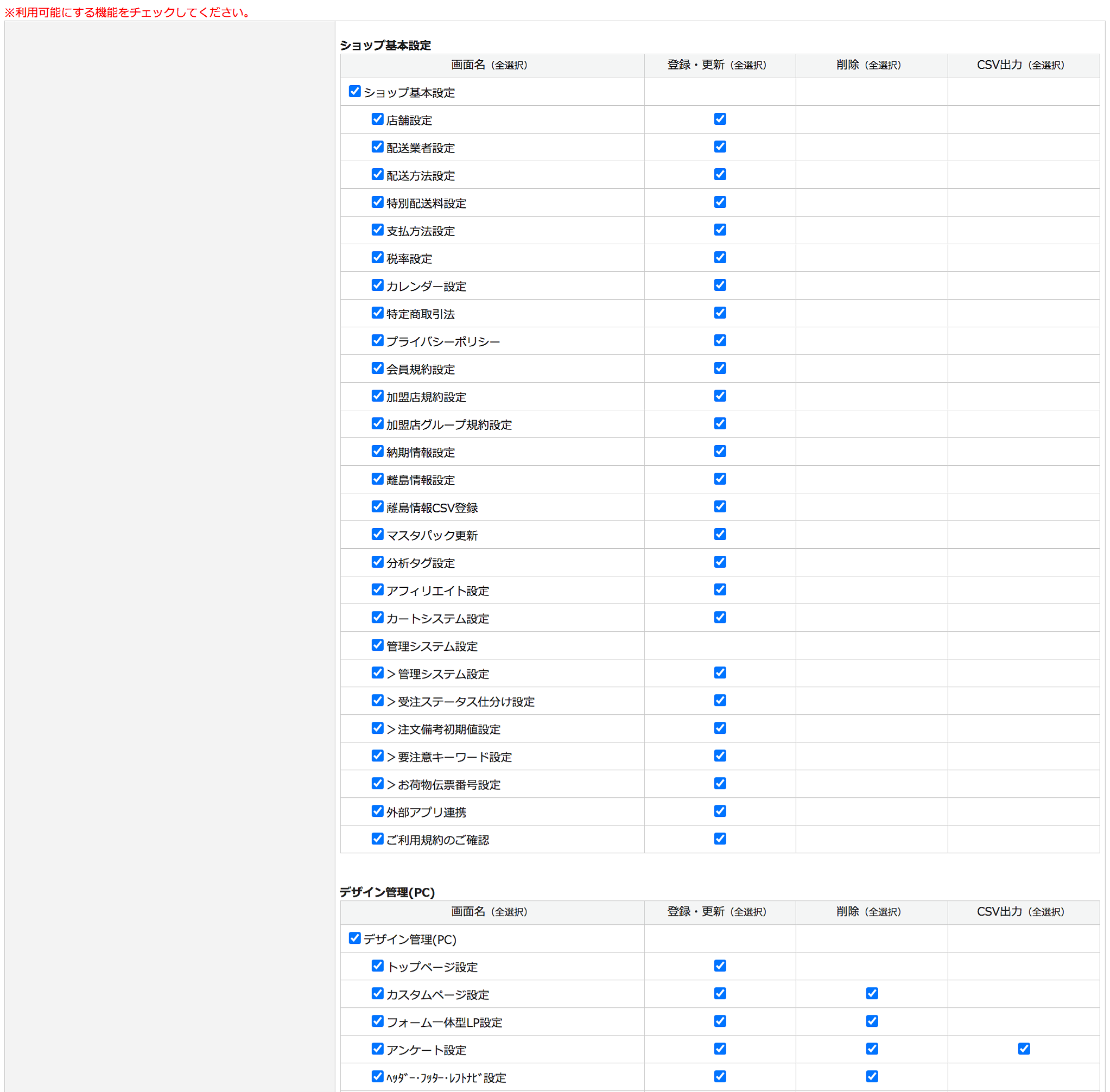Screen dimensions: 1110x1092
Task: Click 全選択 link beside 登録・更新 in ショップ基本設定
Action: click(748, 65)
